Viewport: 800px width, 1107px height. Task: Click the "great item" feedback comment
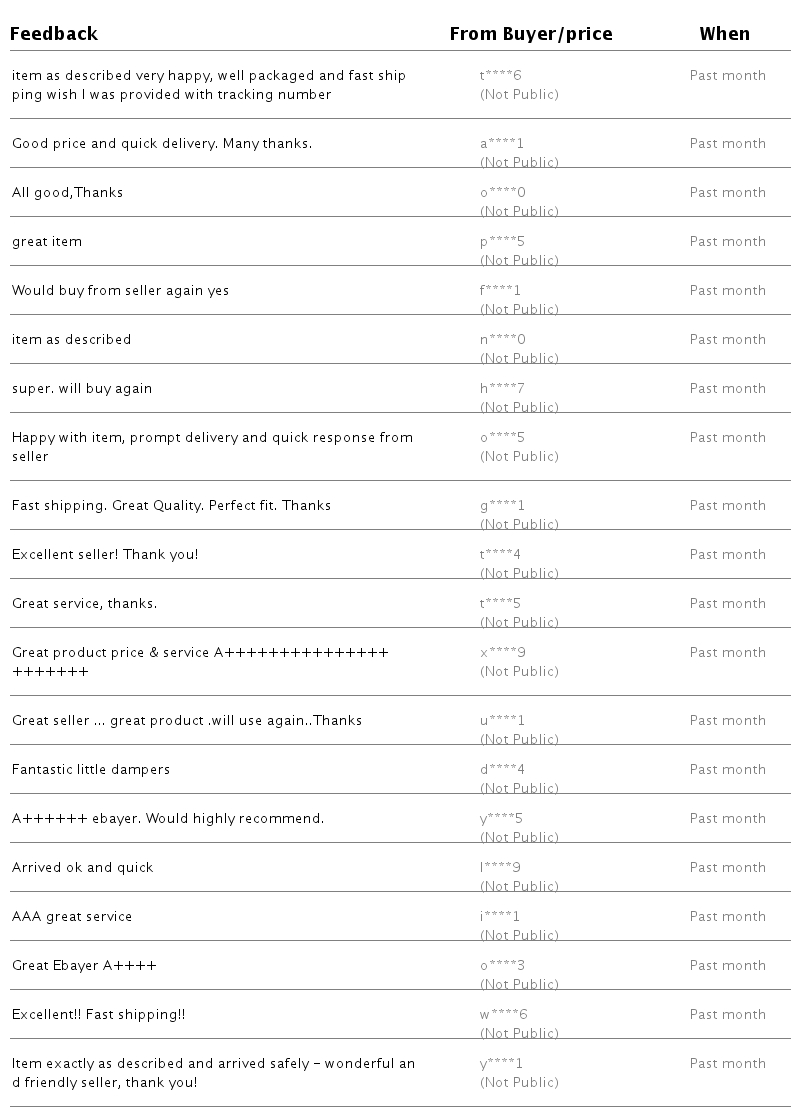tap(47, 242)
